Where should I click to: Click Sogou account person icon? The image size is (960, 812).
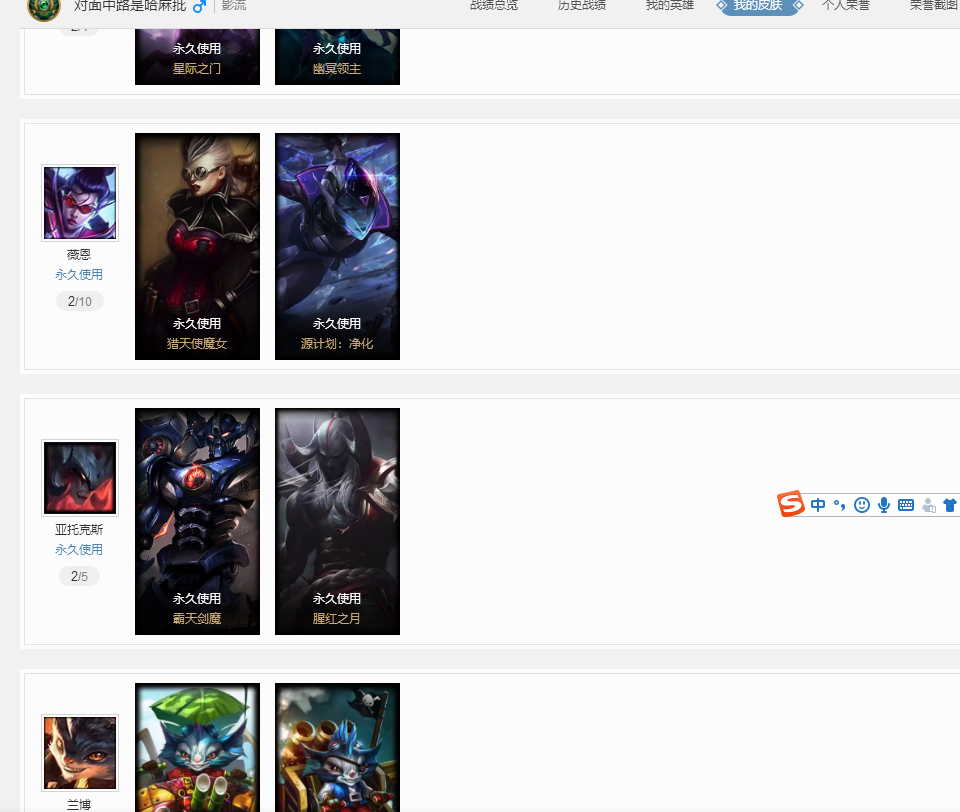click(x=929, y=505)
